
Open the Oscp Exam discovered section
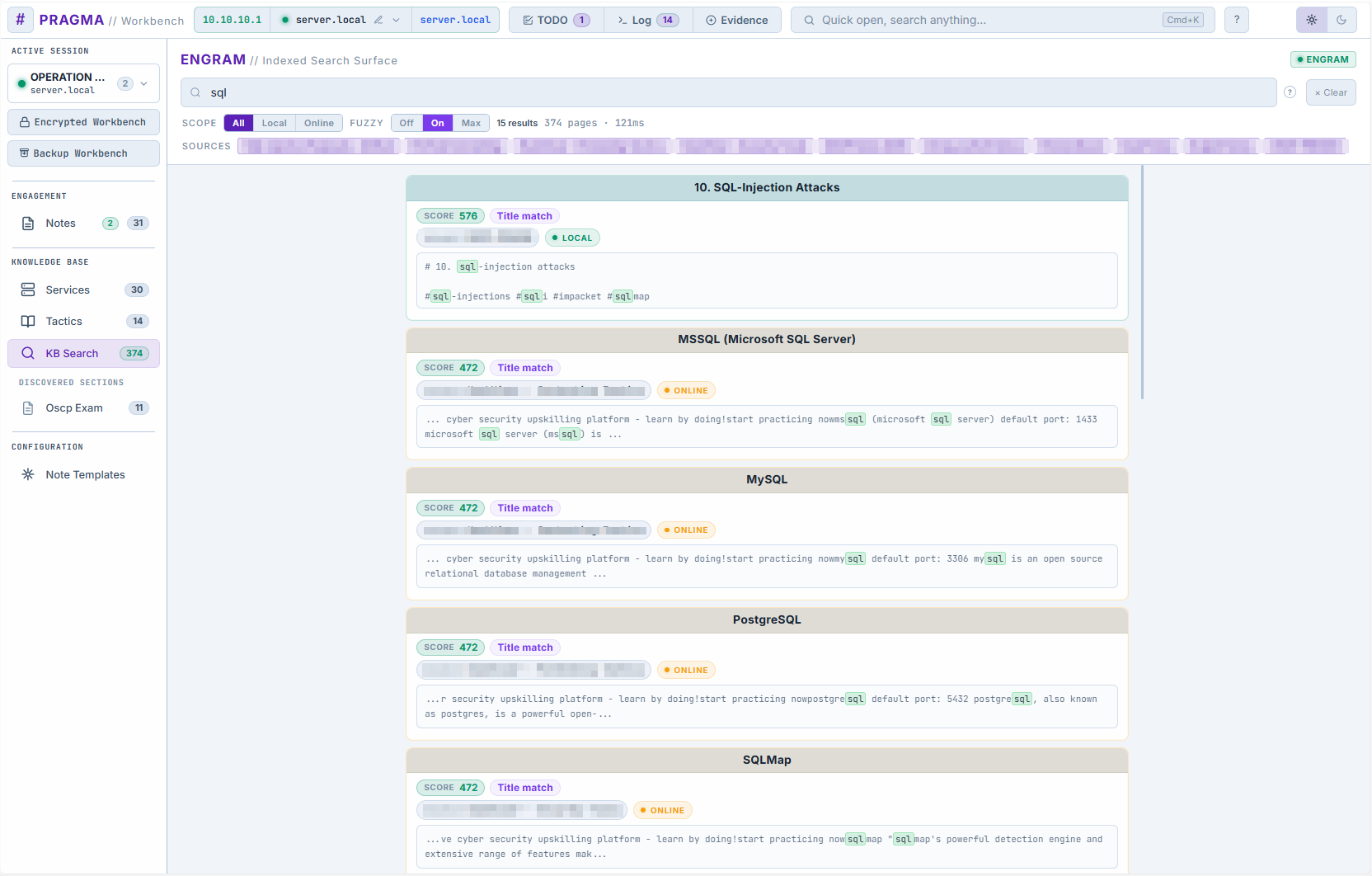(84, 407)
